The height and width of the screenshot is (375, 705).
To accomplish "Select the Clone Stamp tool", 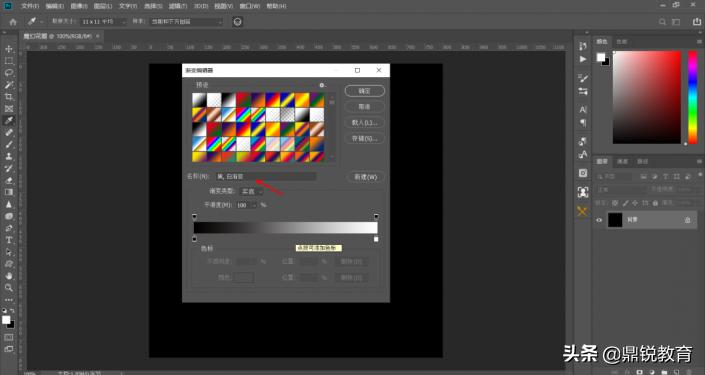I will 9,156.
